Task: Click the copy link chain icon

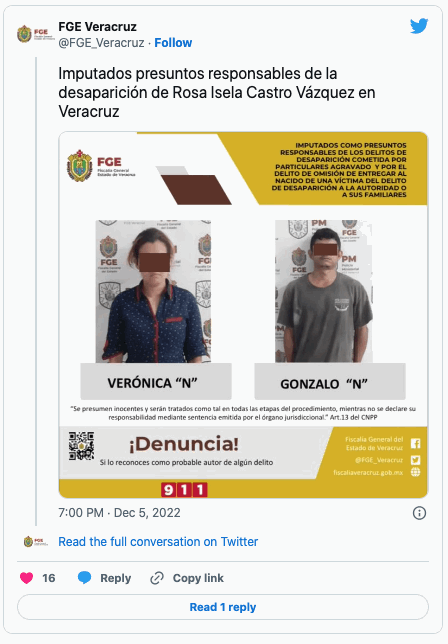Action: [x=157, y=578]
